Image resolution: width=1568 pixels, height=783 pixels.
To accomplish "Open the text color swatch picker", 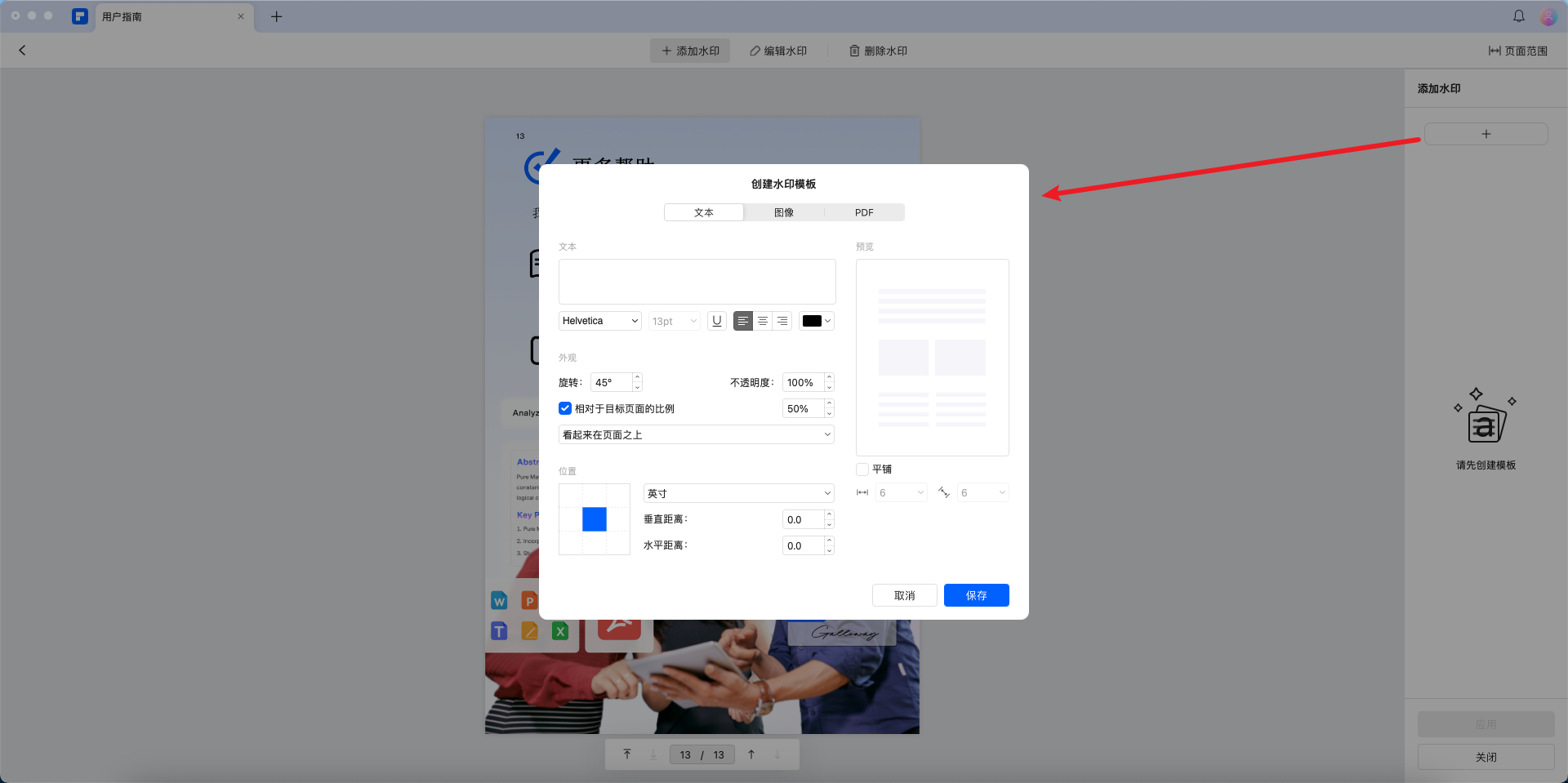I will point(816,320).
